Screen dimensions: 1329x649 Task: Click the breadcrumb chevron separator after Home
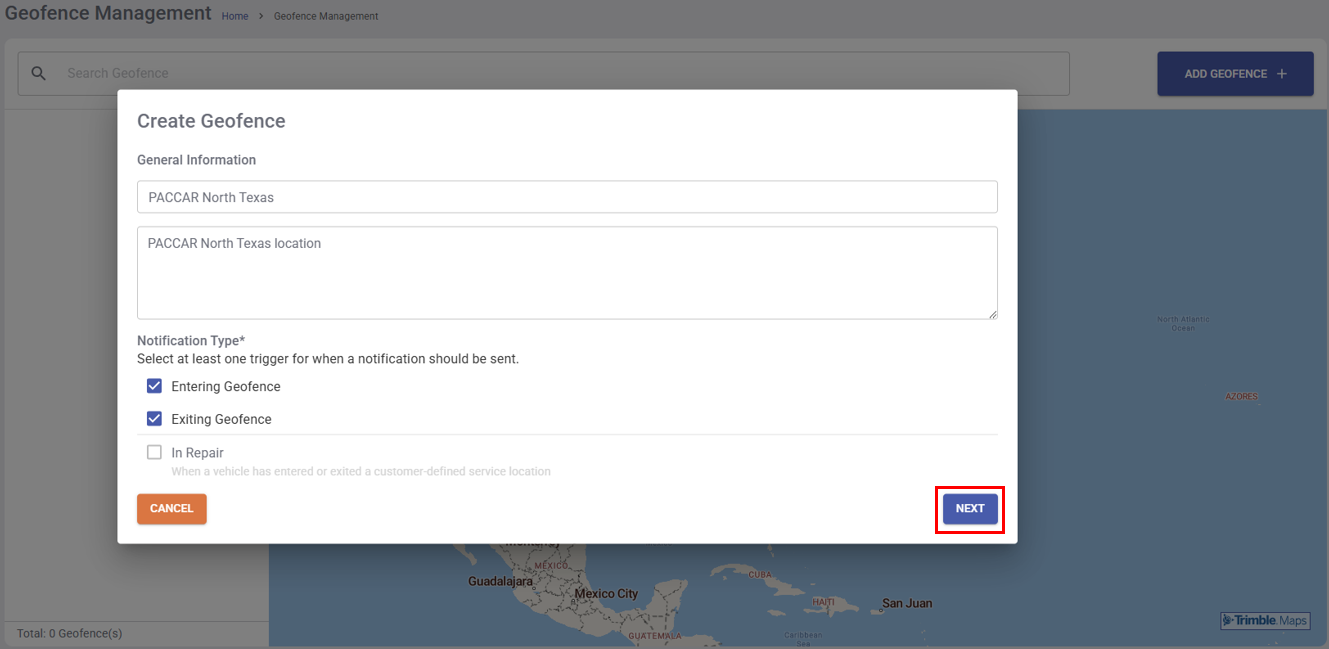pyautogui.click(x=261, y=17)
